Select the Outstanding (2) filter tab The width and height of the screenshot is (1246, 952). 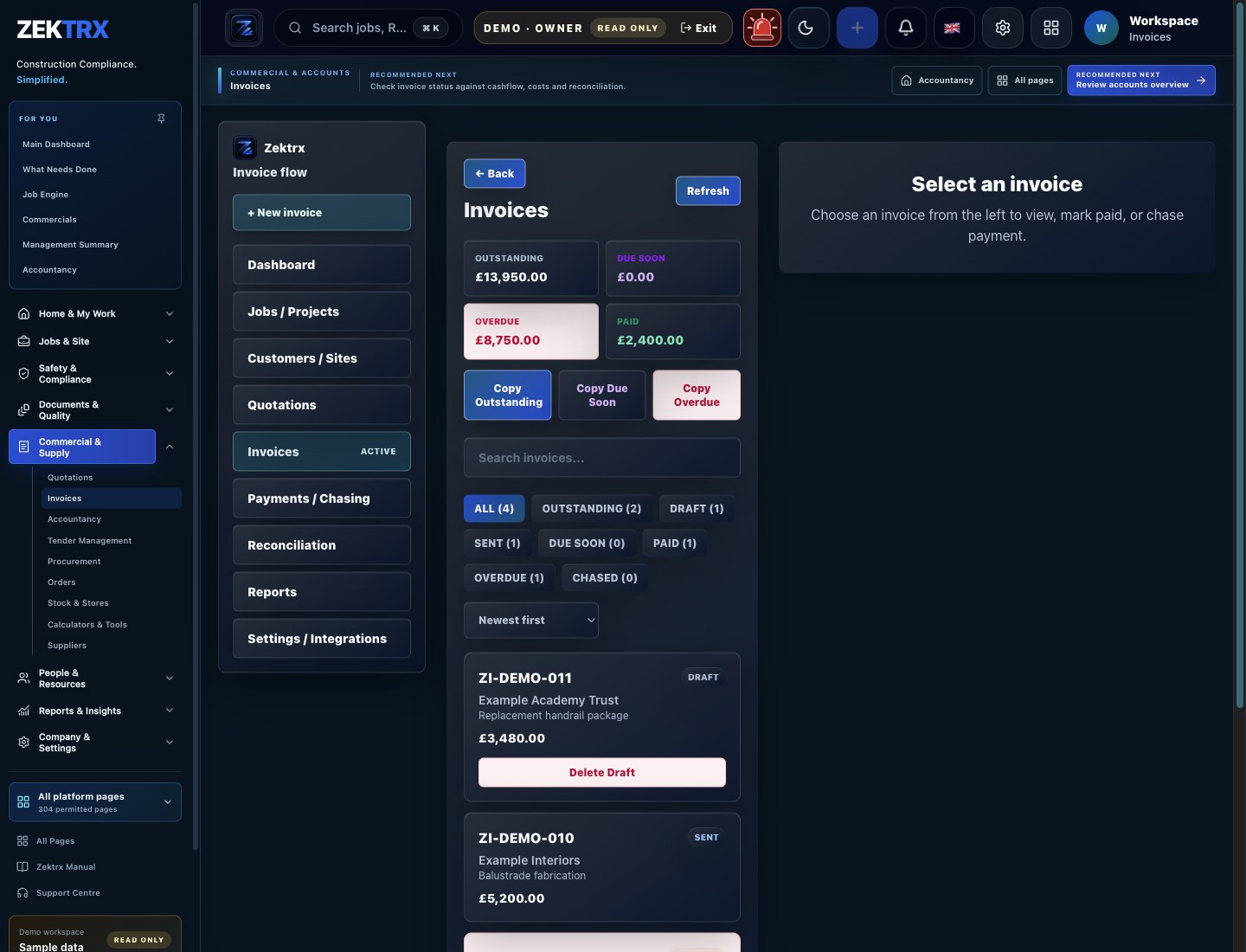pos(592,509)
